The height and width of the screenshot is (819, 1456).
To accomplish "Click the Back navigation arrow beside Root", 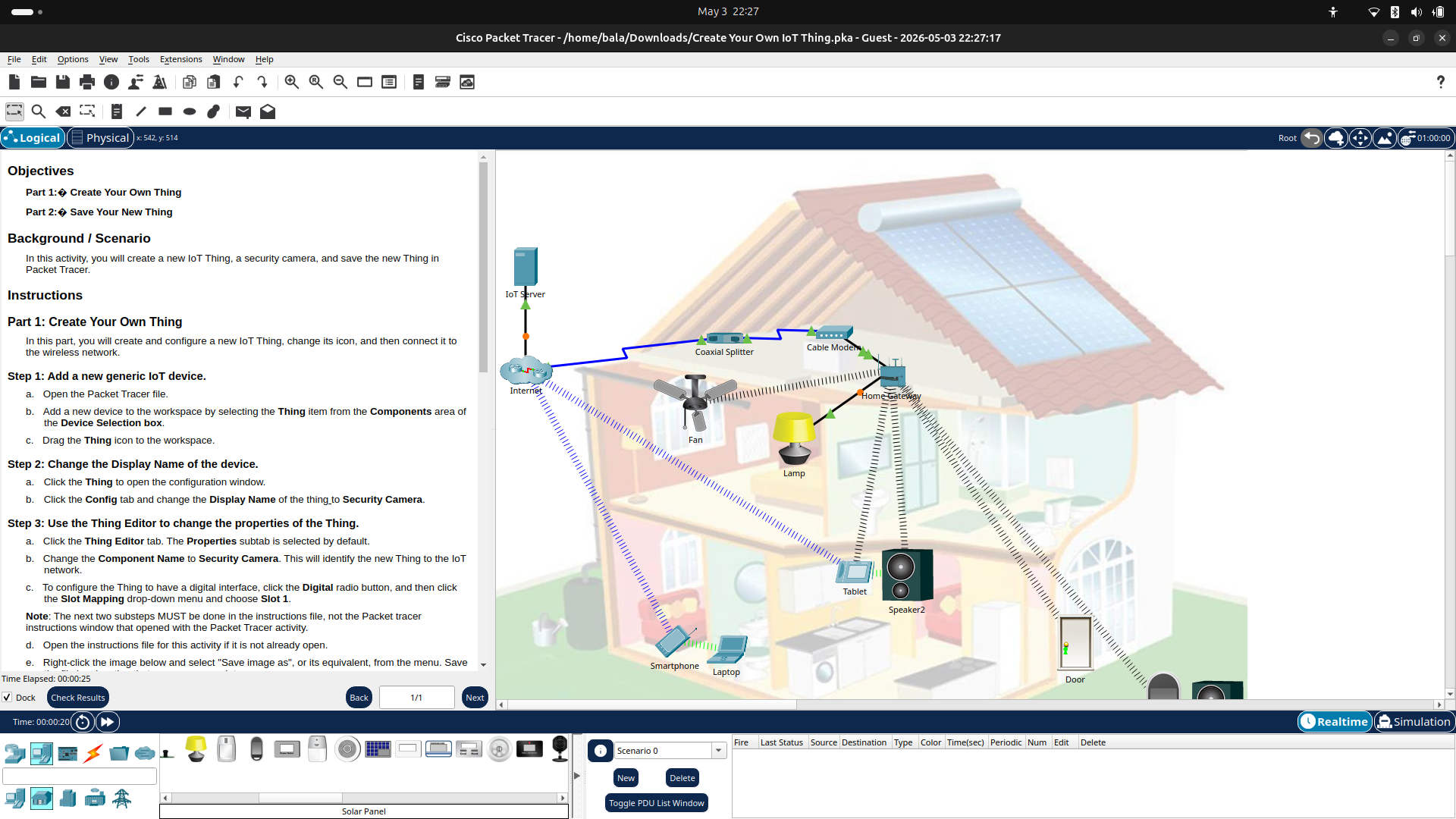I will [1312, 138].
